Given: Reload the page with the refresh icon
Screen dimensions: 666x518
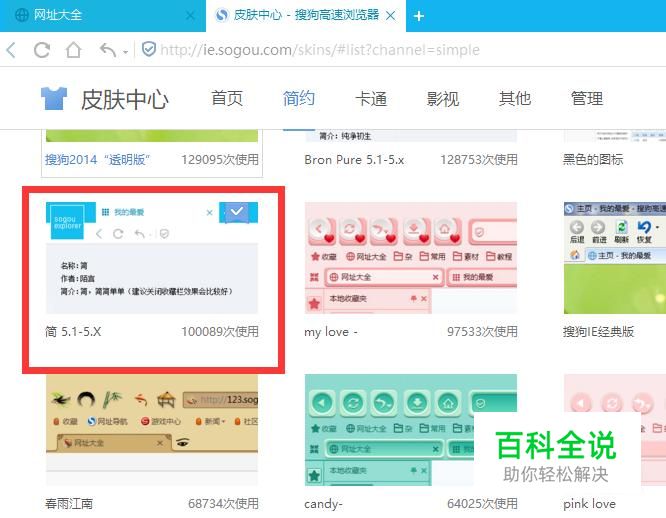Looking at the screenshot, I should [x=42, y=50].
